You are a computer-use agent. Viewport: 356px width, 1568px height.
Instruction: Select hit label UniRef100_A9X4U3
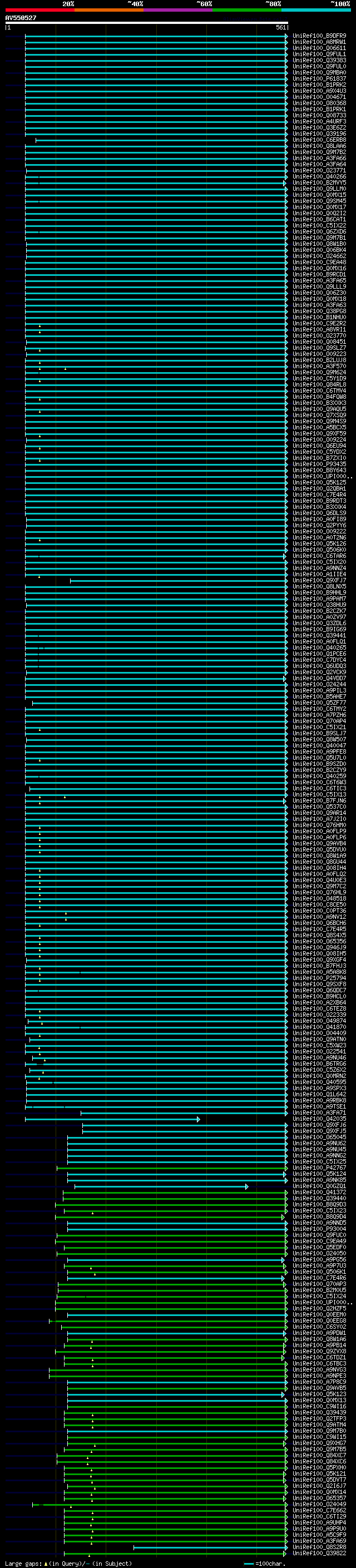click(319, 91)
